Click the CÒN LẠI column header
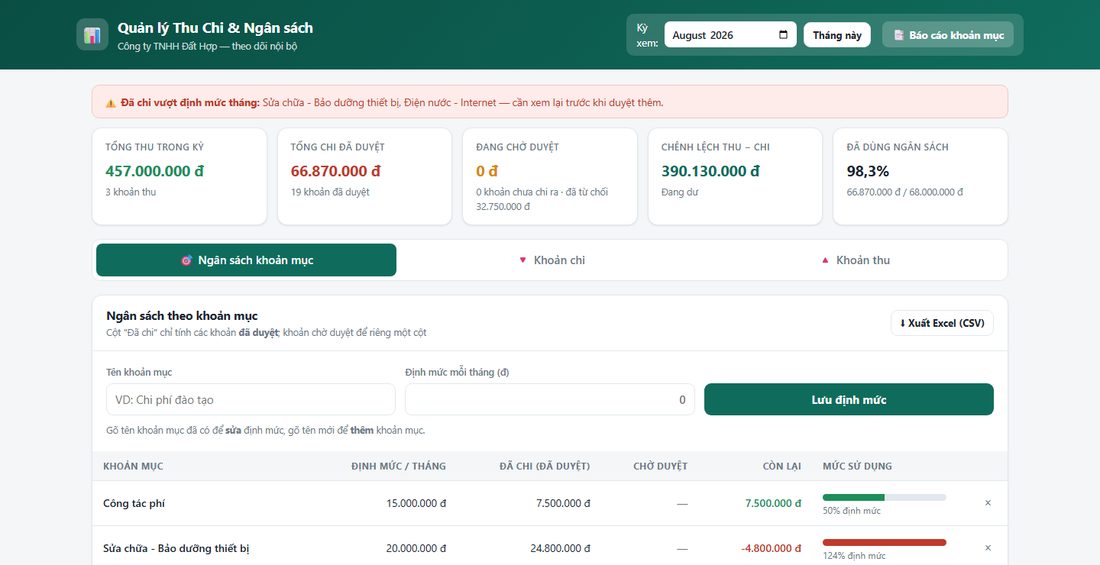The width and height of the screenshot is (1100, 565). (782, 467)
